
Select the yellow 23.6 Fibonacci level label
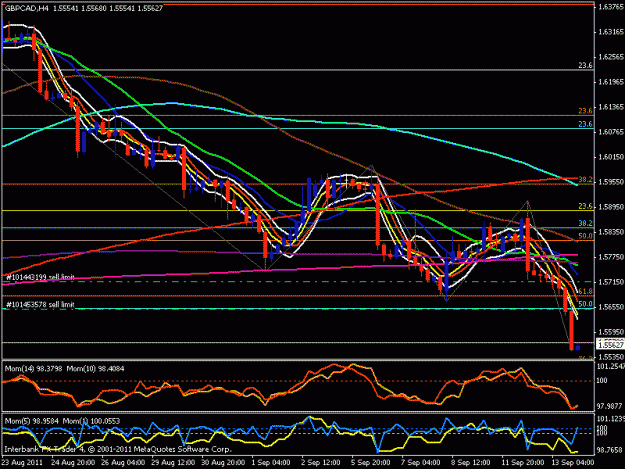(x=585, y=206)
